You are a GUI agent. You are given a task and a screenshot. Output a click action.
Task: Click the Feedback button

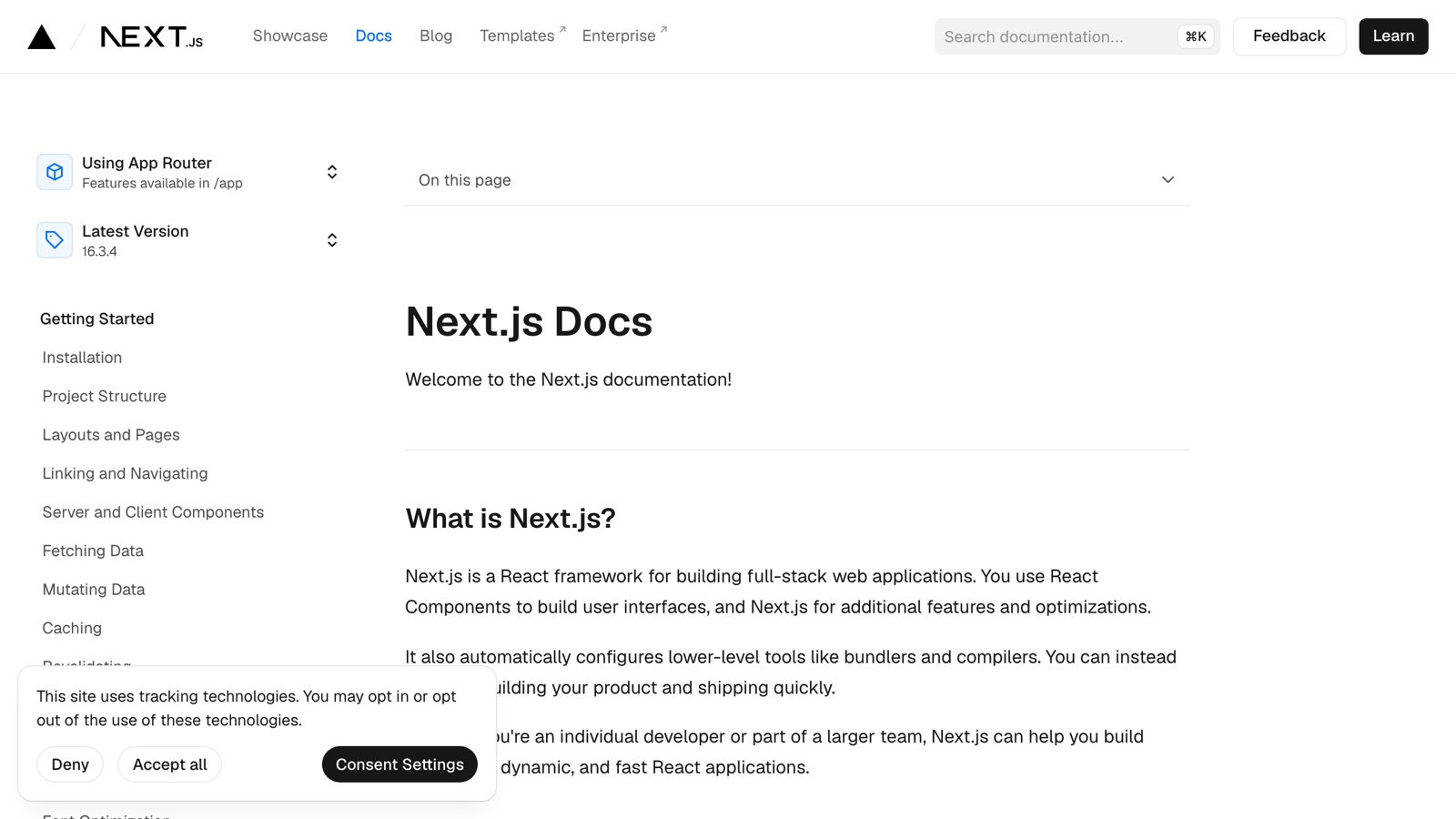point(1289,36)
